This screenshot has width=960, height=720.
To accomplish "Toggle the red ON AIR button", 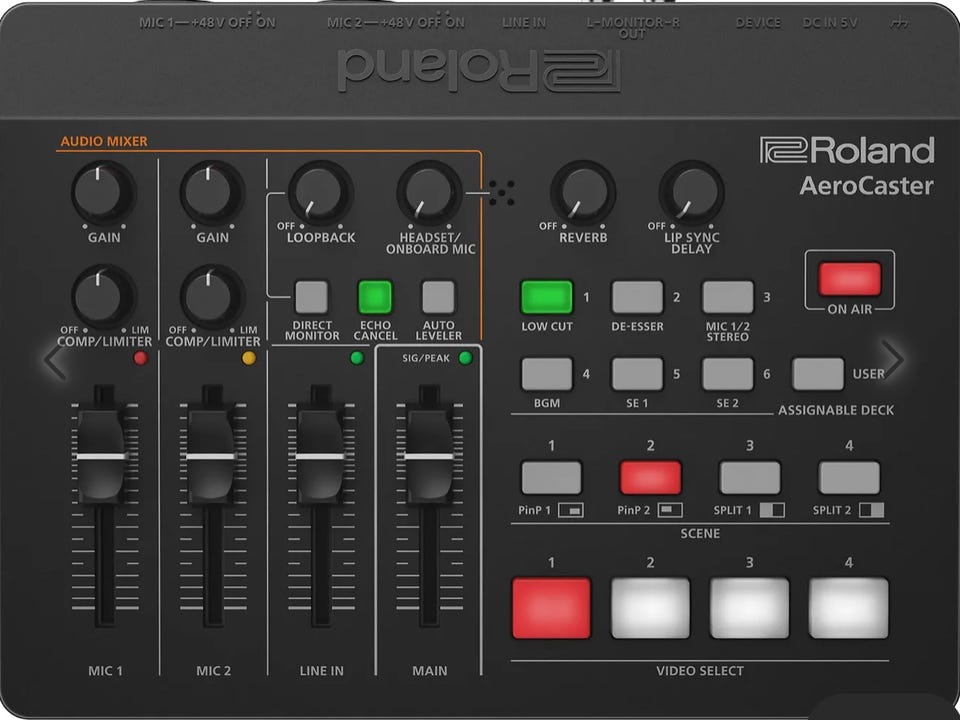I will pos(850,279).
